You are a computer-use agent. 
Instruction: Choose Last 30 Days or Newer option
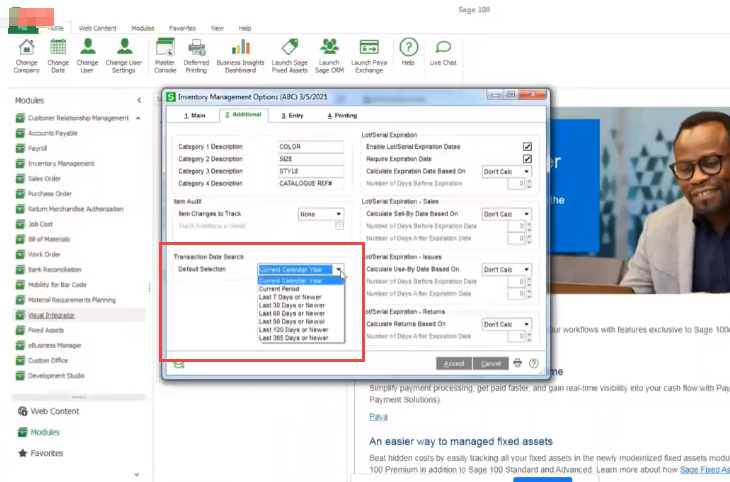[x=293, y=305]
